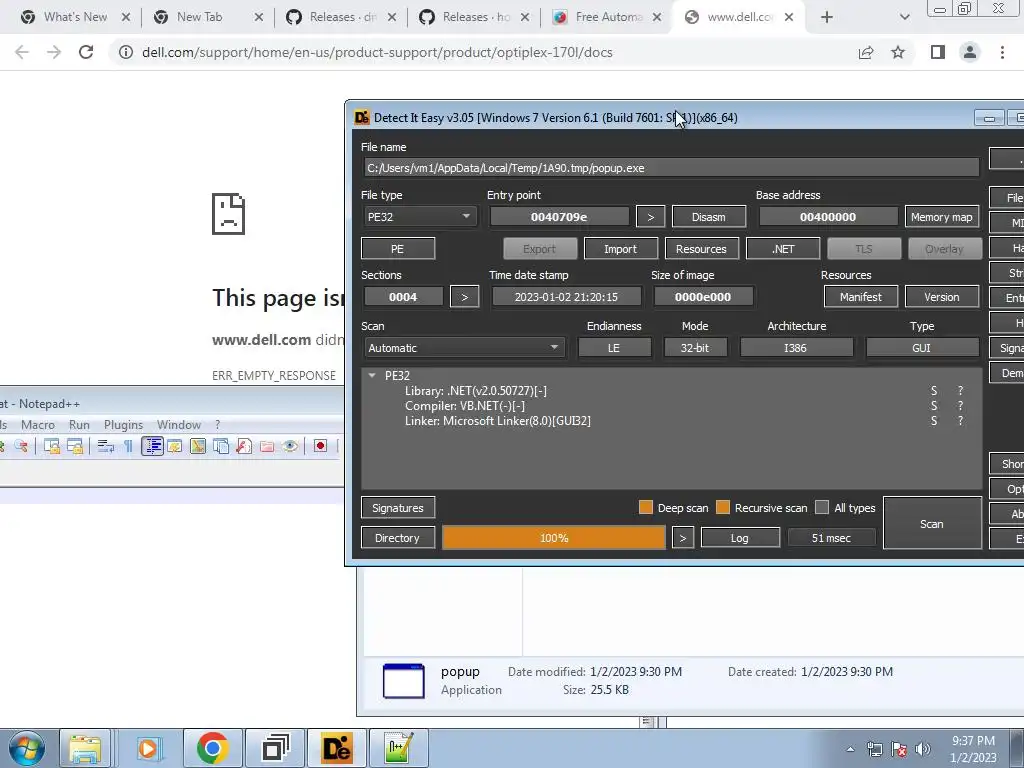1024x768 pixels.
Task: Go back in Chrome
Action: coord(22,52)
